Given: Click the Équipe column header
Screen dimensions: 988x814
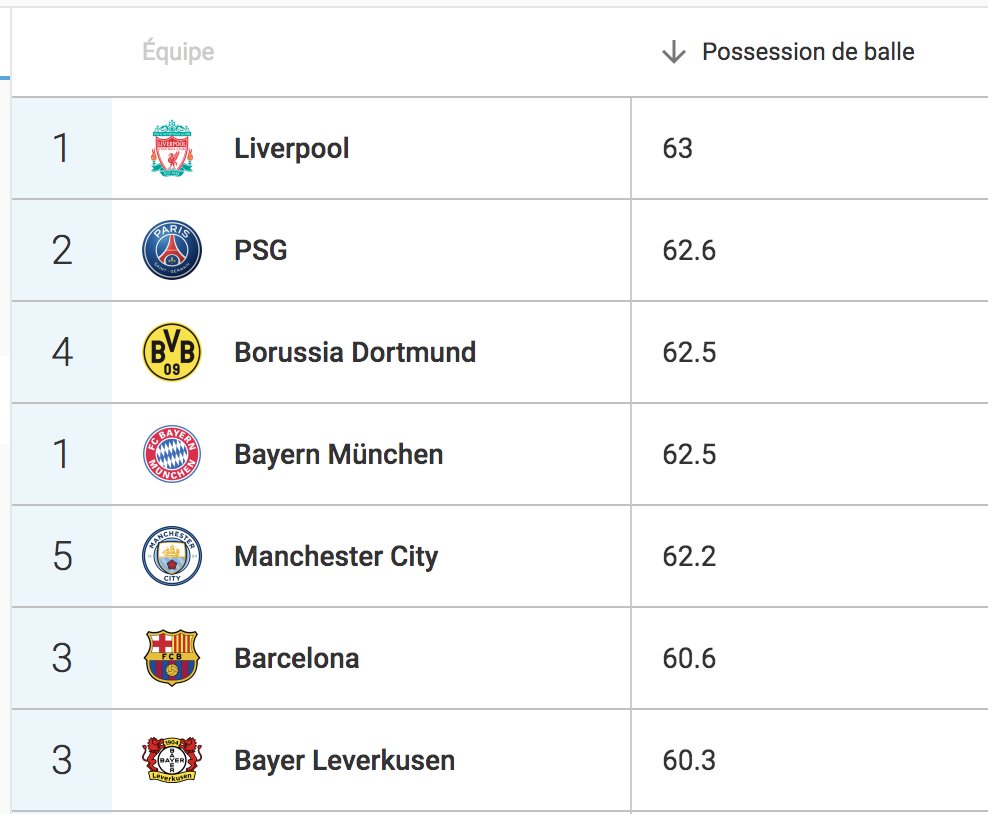Looking at the screenshot, I should (178, 51).
